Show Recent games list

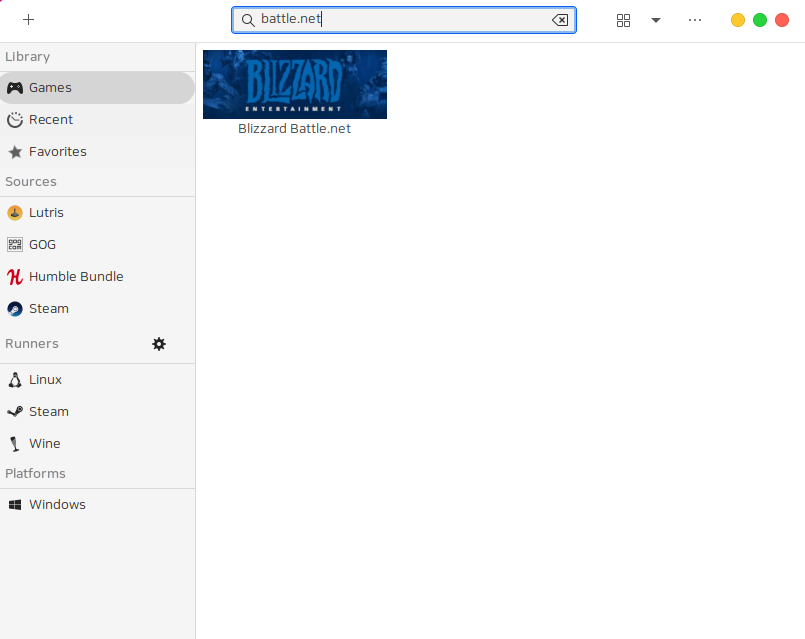pyautogui.click(x=51, y=120)
